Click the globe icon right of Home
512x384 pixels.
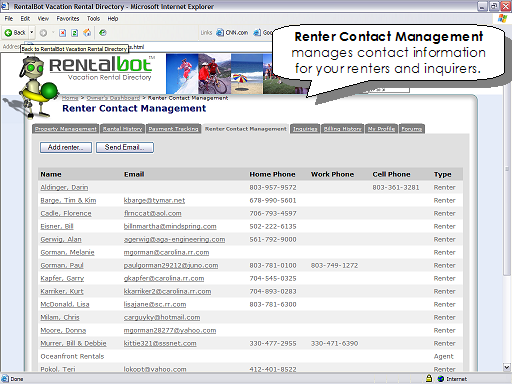point(103,33)
